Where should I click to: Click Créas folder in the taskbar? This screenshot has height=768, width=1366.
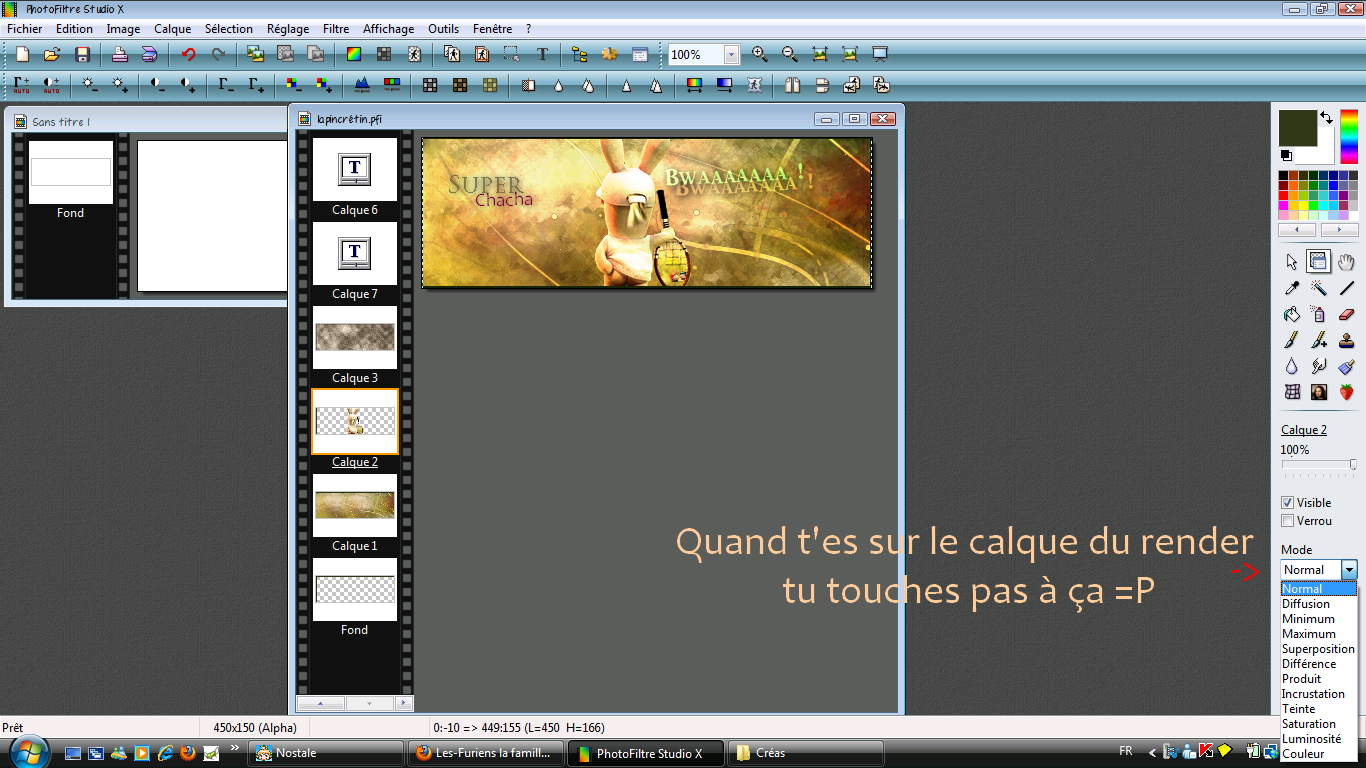[x=806, y=753]
